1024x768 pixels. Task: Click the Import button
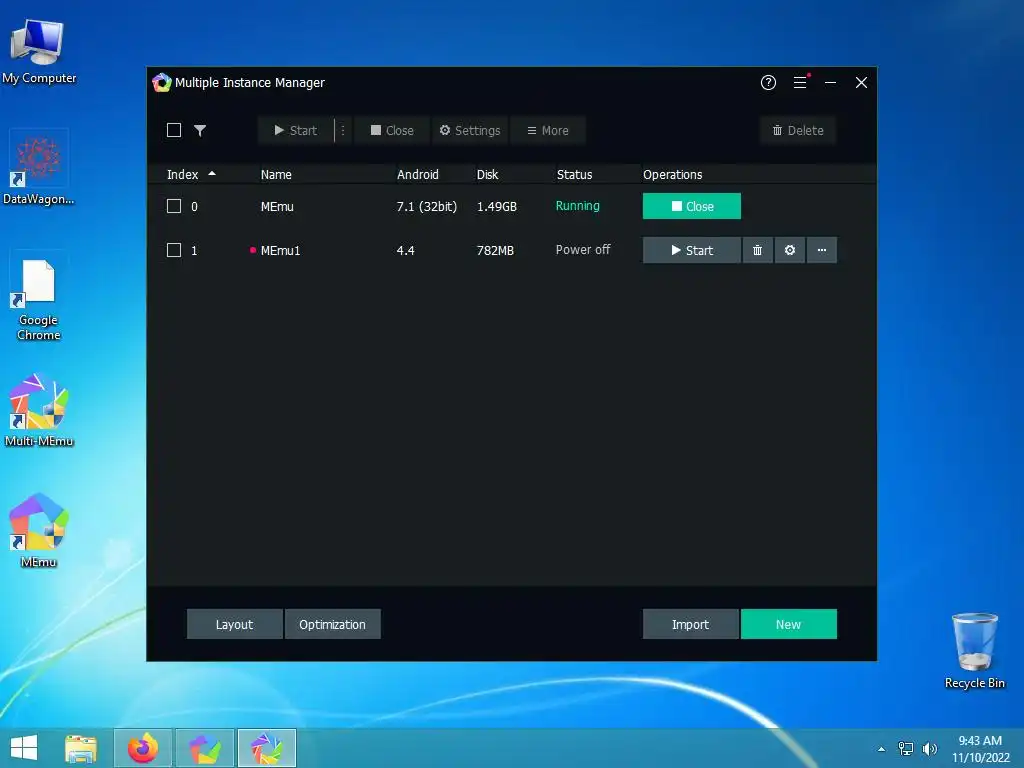click(690, 624)
